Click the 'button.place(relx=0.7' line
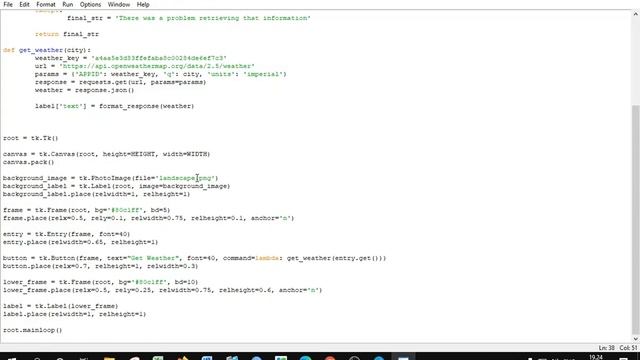640x360 pixels. point(100,266)
